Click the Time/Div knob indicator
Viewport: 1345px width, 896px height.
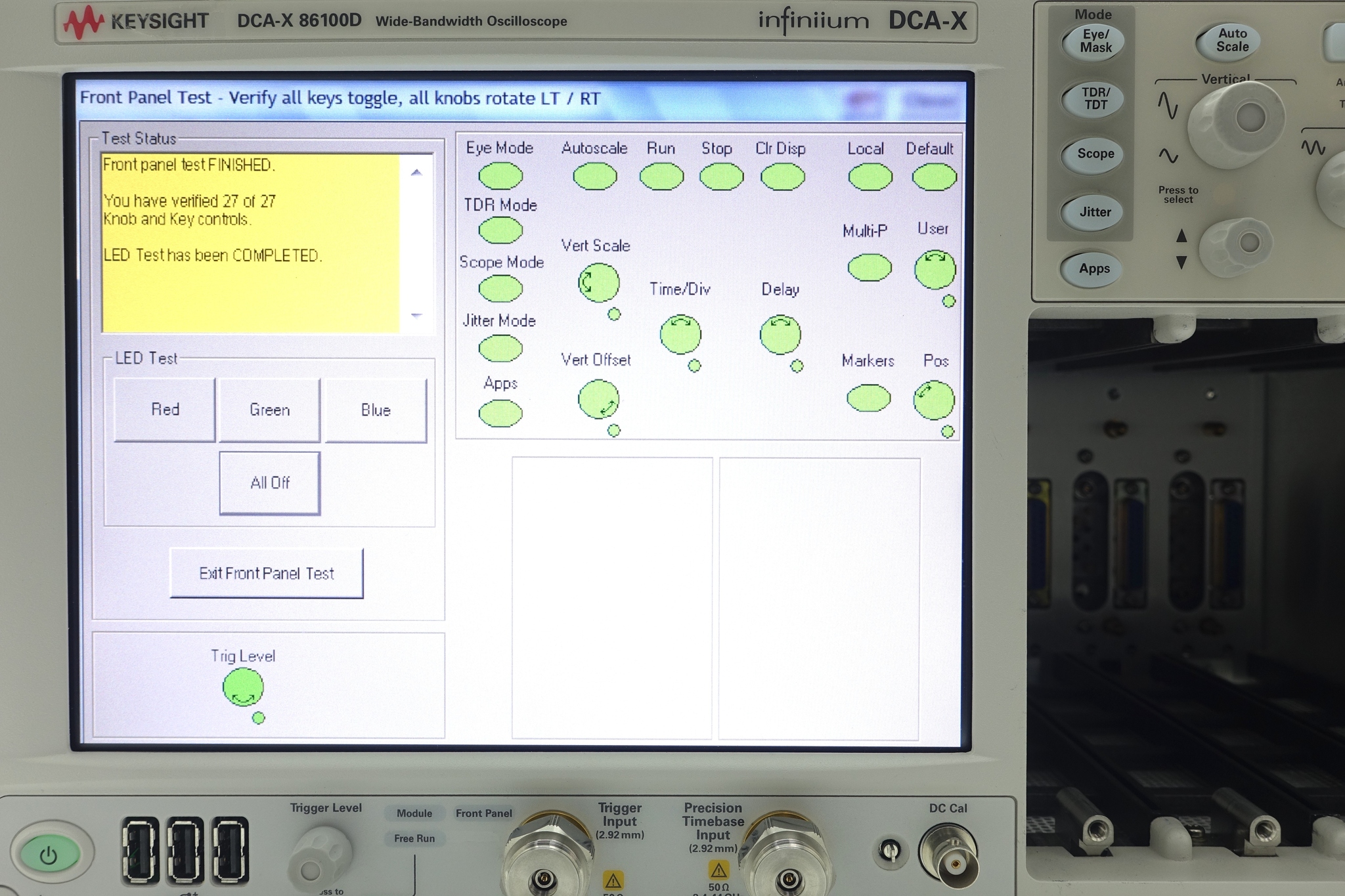coord(680,334)
